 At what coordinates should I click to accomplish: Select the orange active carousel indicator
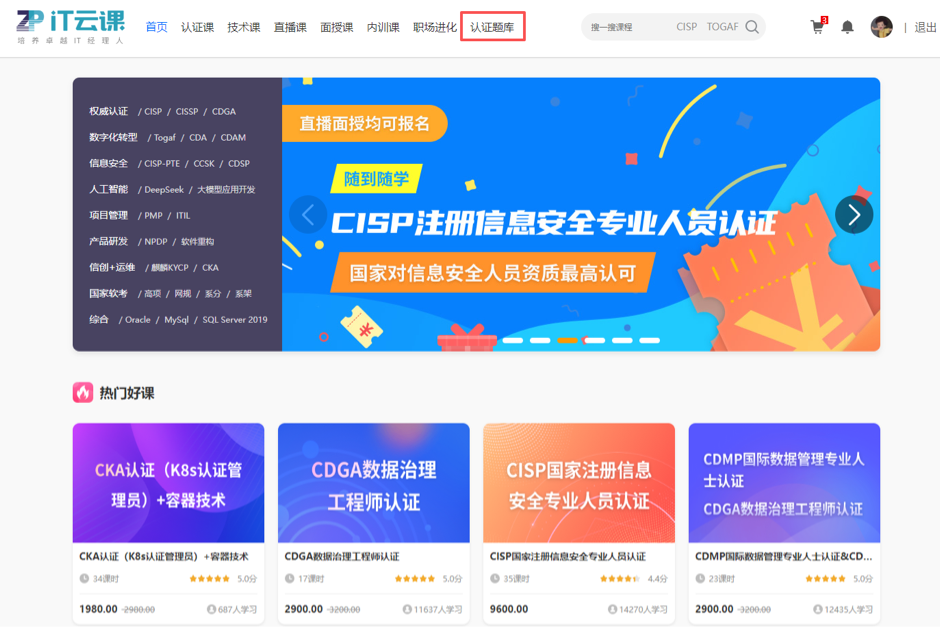567,340
